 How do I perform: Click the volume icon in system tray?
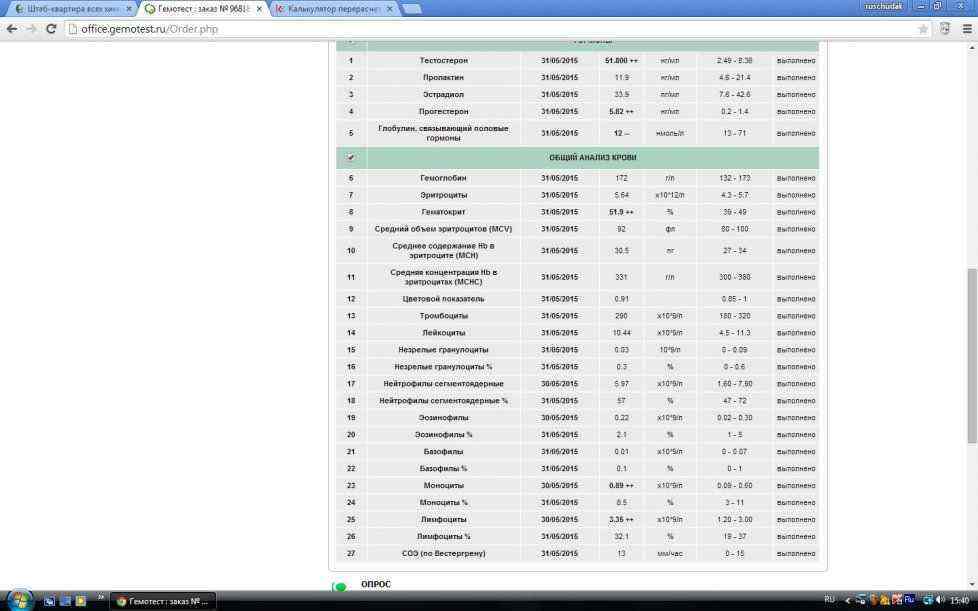pos(942,600)
